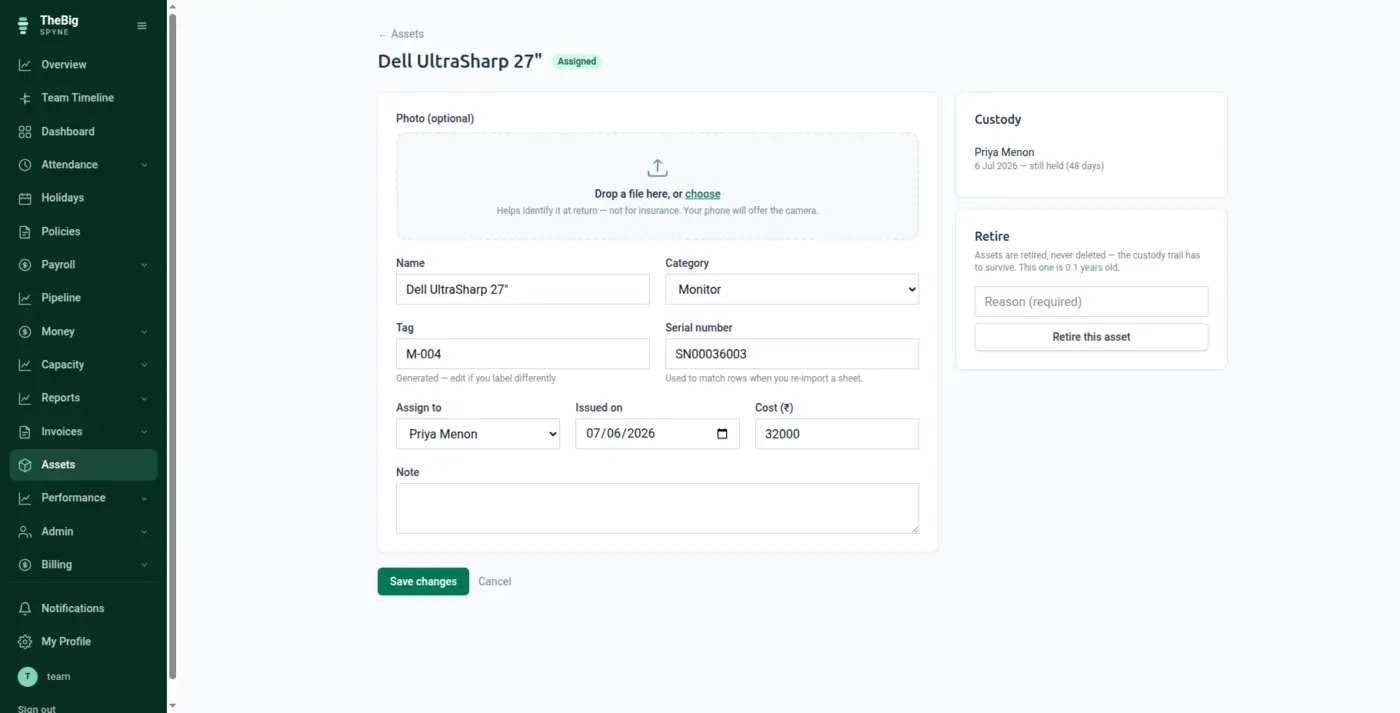Click the Pipeline chart icon
This screenshot has width=1400, height=713.
pos(25,298)
